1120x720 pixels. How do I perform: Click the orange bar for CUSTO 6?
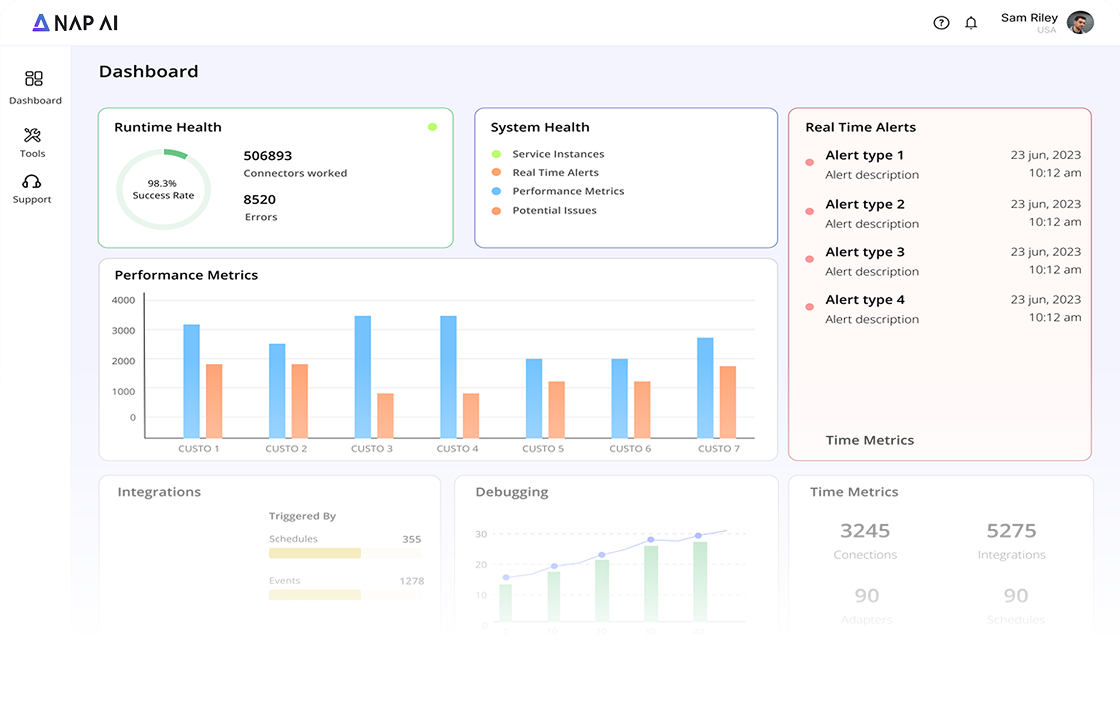point(642,410)
